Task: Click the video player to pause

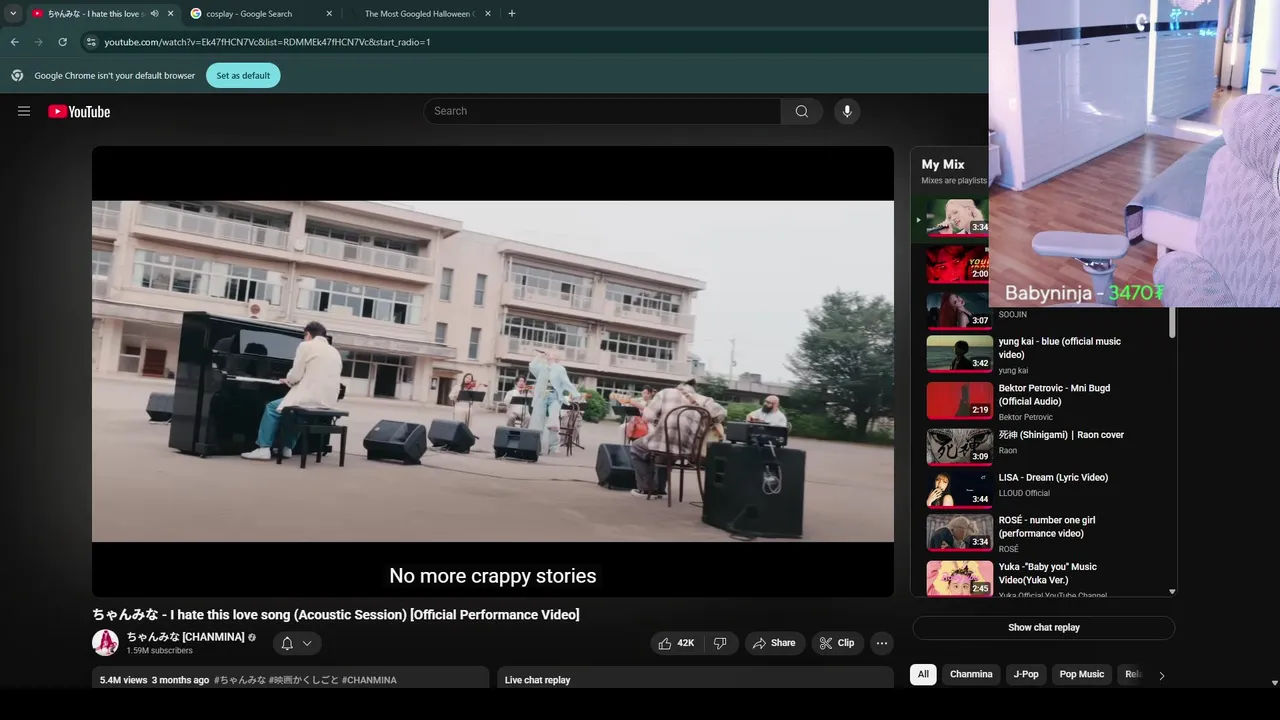Action: pyautogui.click(x=493, y=371)
